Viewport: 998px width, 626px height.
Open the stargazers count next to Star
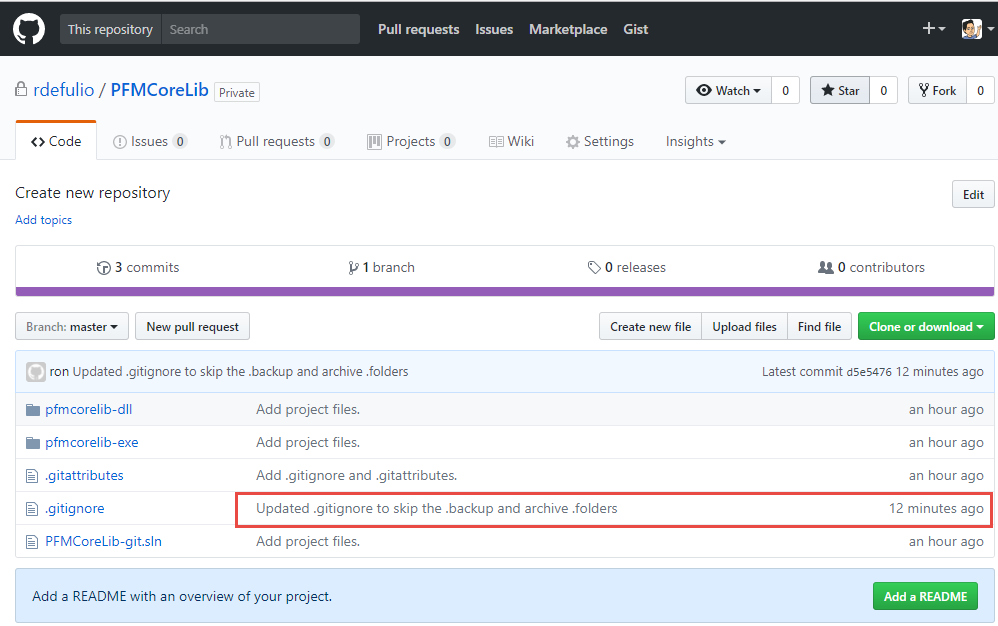pyautogui.click(x=883, y=90)
